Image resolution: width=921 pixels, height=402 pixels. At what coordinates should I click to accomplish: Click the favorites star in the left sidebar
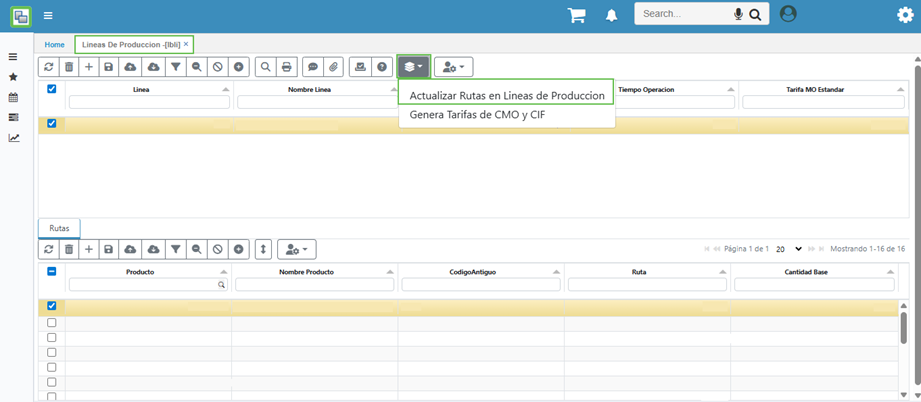(x=13, y=77)
